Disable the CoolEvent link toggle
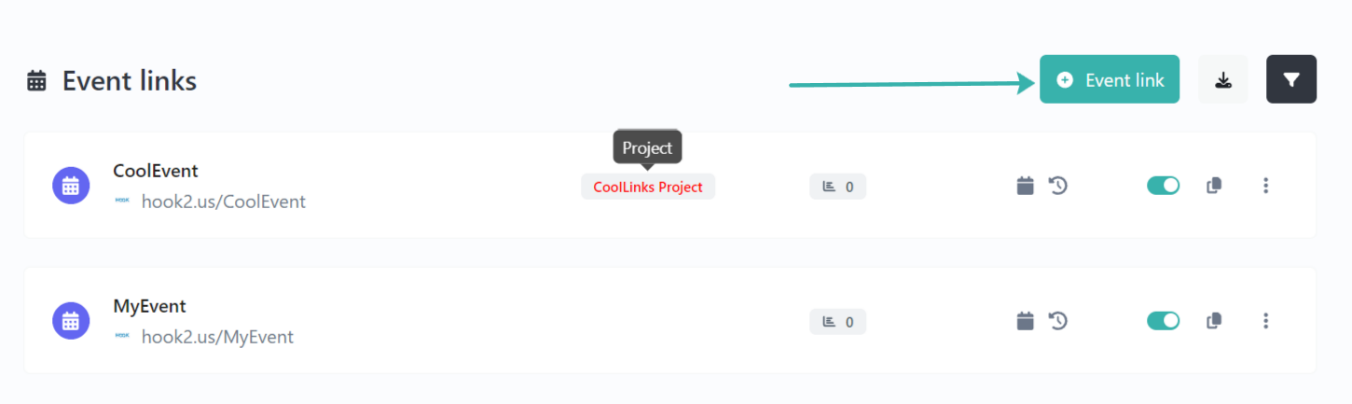The image size is (1352, 404). click(x=1163, y=185)
